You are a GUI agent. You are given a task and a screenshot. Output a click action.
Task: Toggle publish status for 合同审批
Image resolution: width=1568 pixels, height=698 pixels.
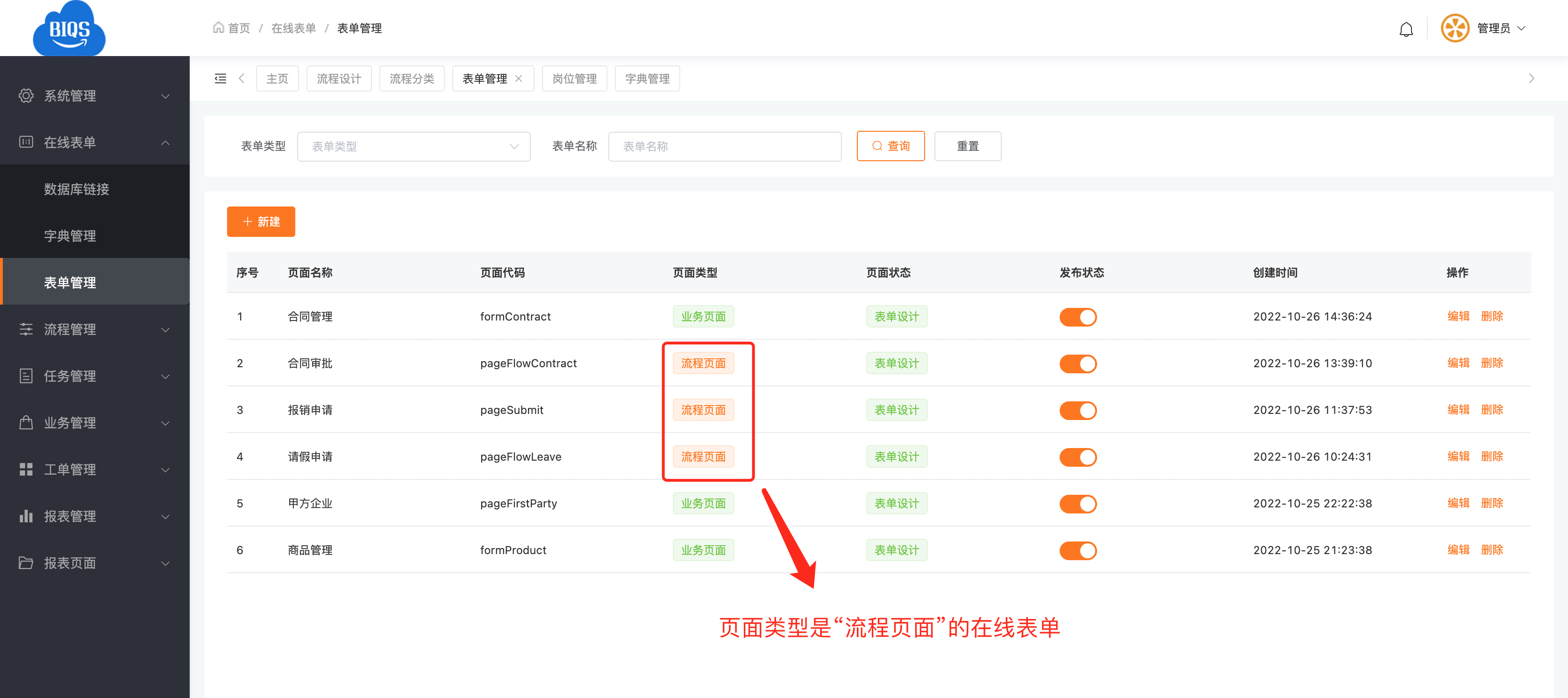[1077, 364]
